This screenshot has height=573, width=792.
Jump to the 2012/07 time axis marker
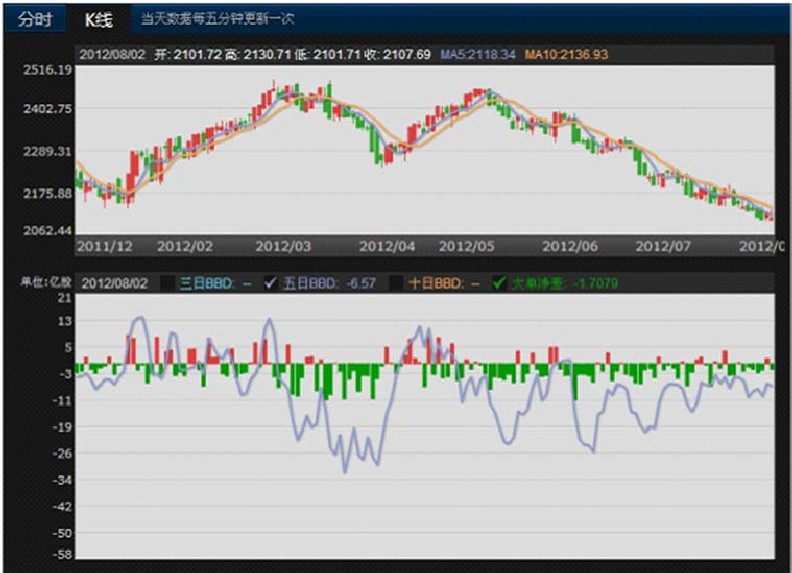pyautogui.click(x=664, y=245)
